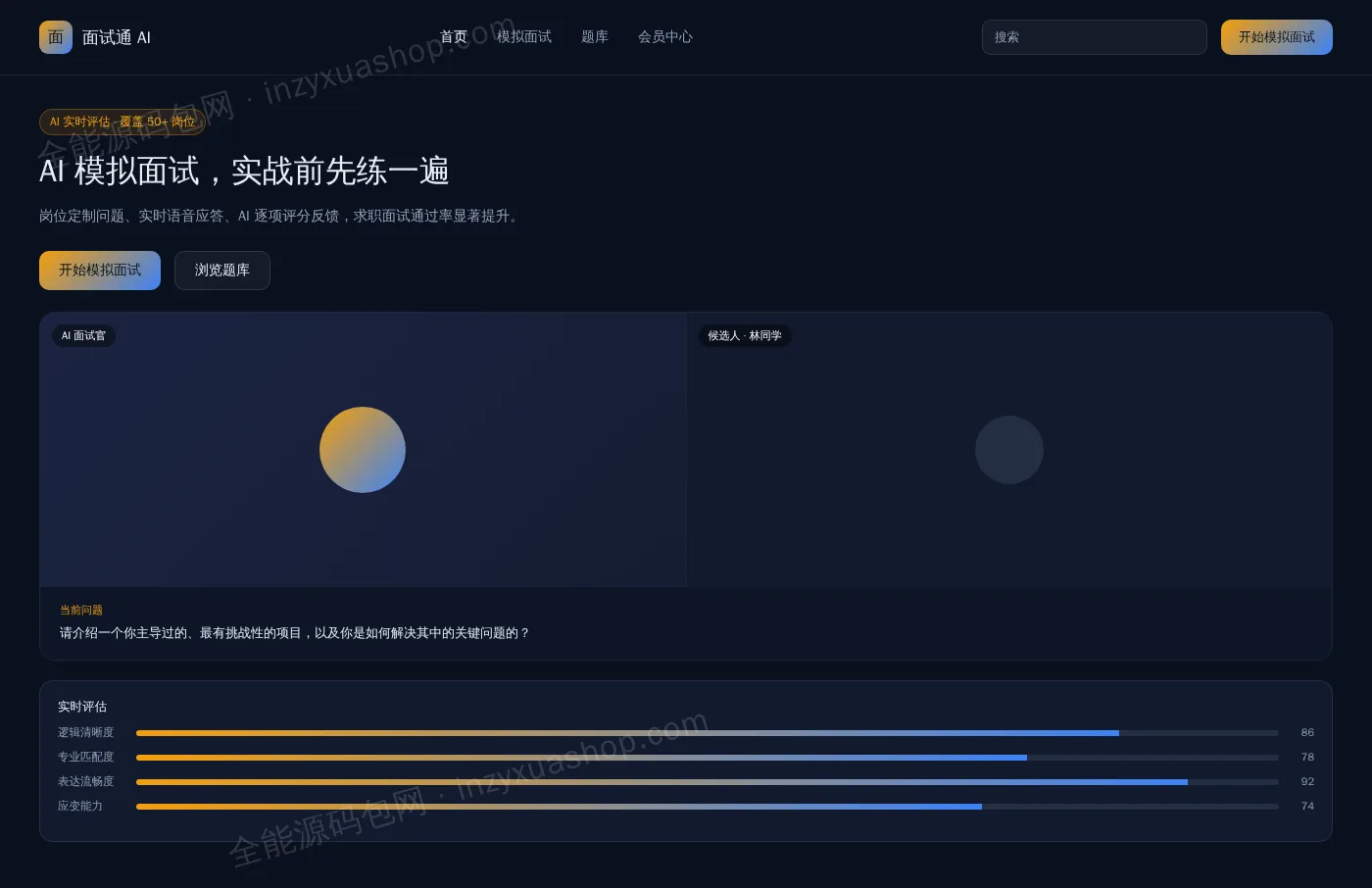Click the 面试通 AI brand name
This screenshot has height=888, width=1372.
click(117, 37)
